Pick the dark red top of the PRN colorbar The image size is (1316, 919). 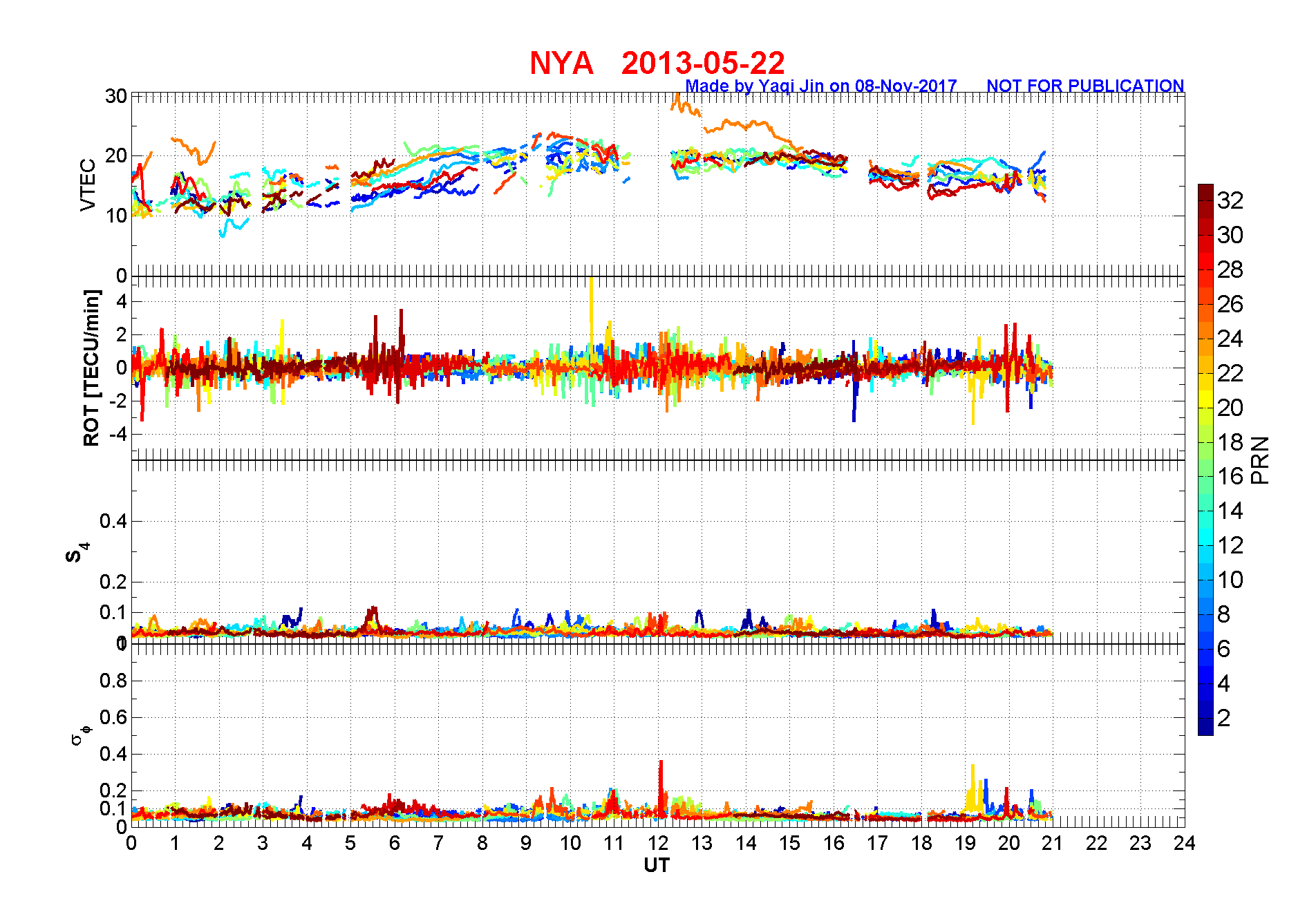(x=1205, y=192)
